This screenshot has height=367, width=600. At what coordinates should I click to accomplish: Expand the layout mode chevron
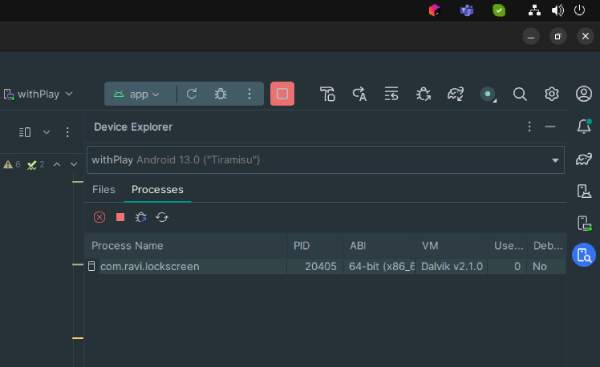pos(46,132)
